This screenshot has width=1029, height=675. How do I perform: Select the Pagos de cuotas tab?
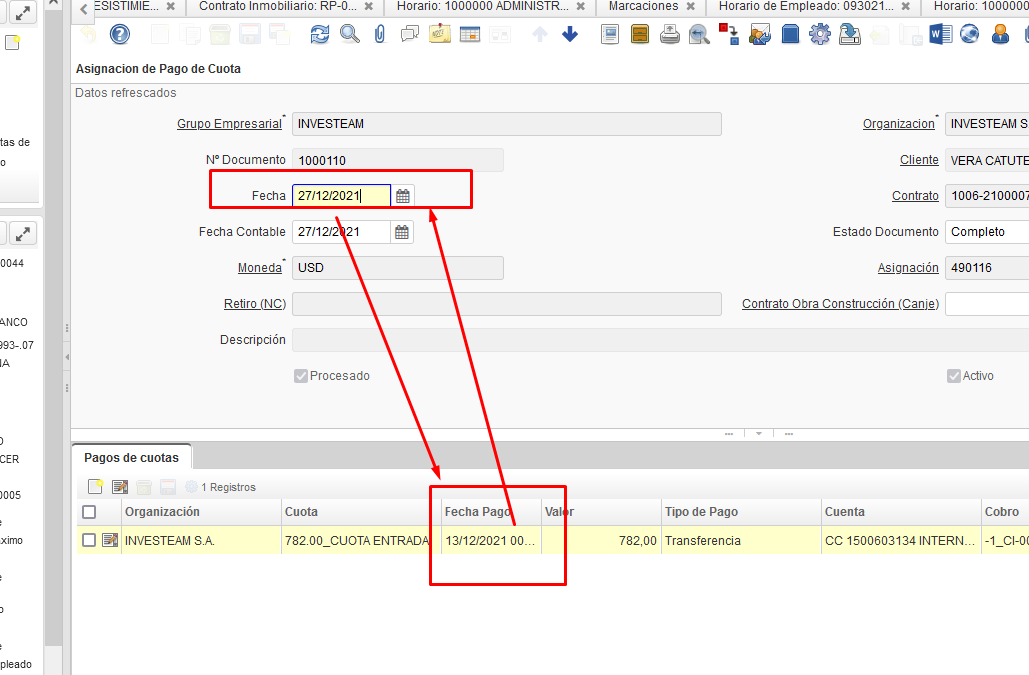click(131, 458)
